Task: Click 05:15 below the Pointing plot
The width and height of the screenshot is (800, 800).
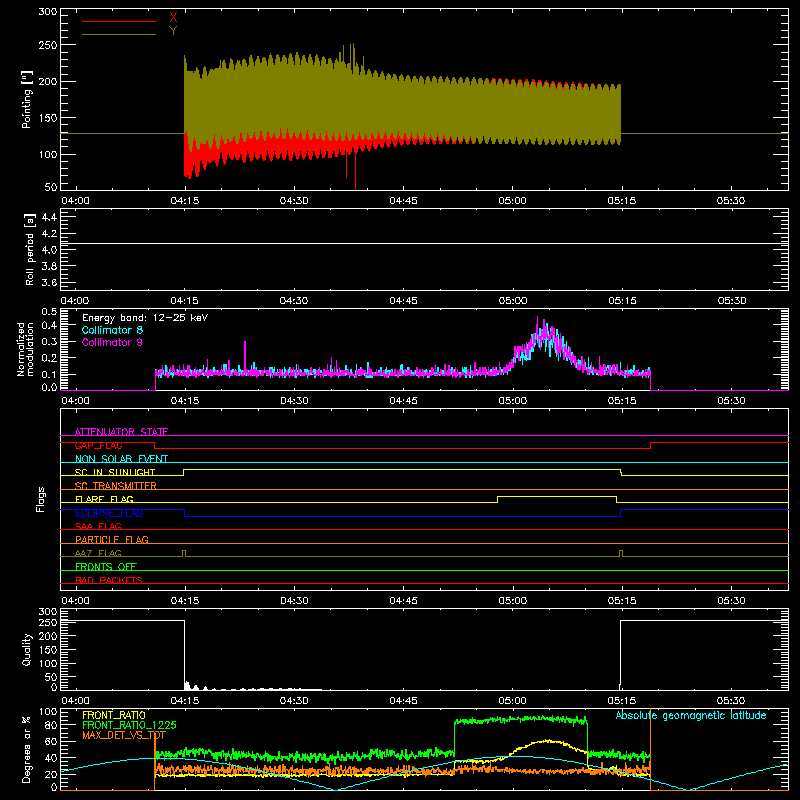Action: (621, 201)
